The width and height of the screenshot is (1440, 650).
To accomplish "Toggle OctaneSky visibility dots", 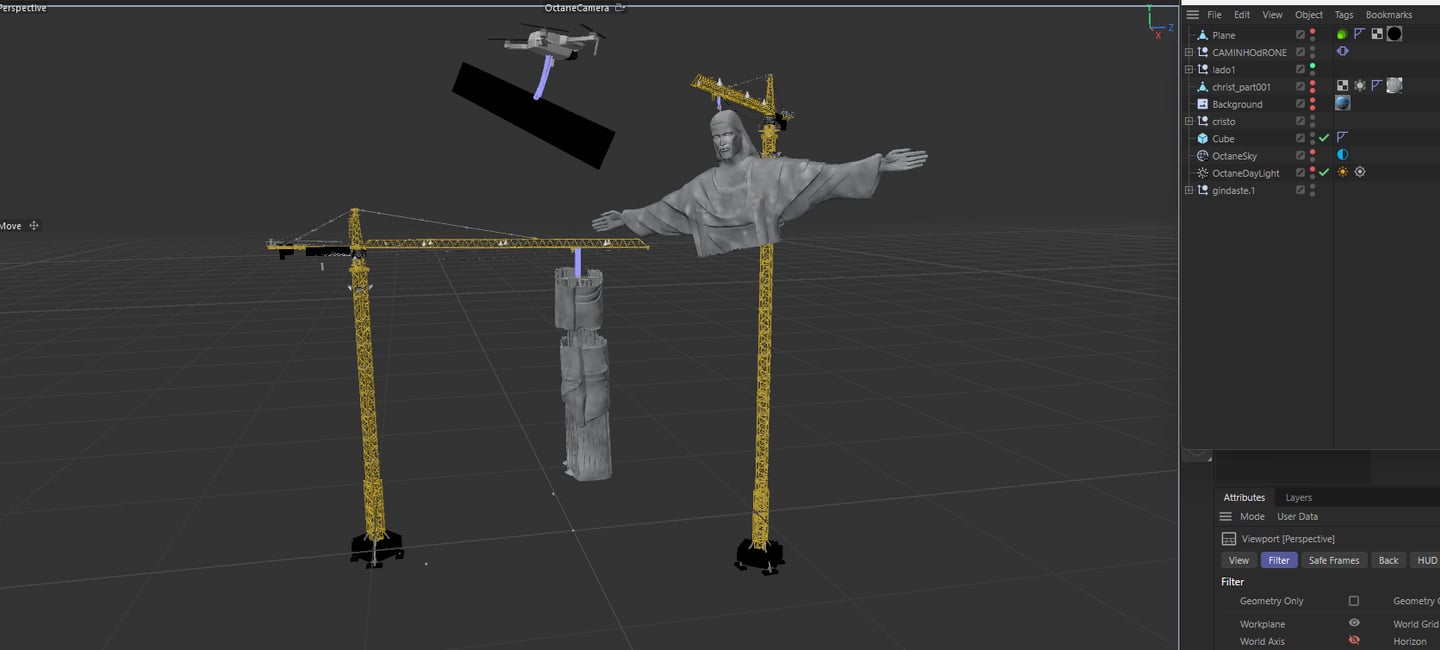I will 1312,156.
